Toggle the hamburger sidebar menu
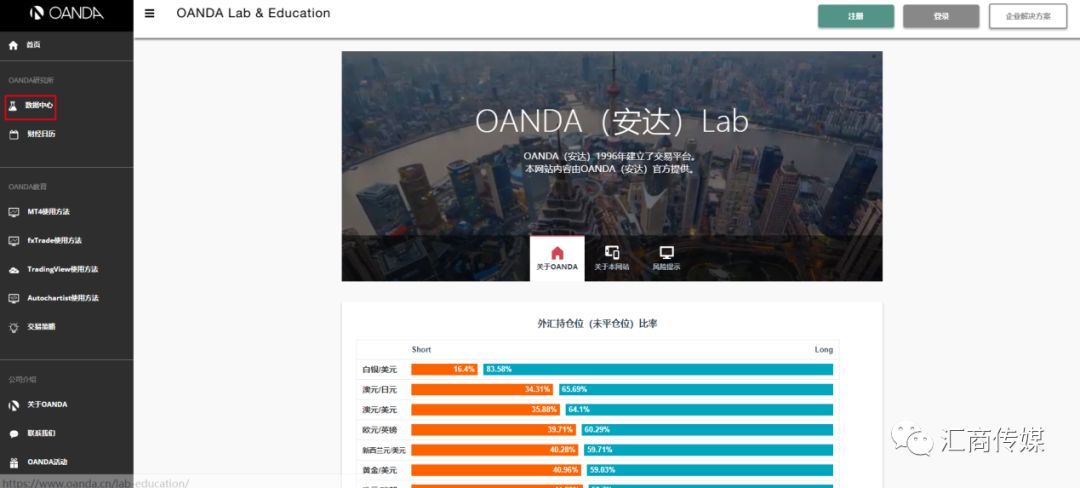 pyautogui.click(x=150, y=14)
